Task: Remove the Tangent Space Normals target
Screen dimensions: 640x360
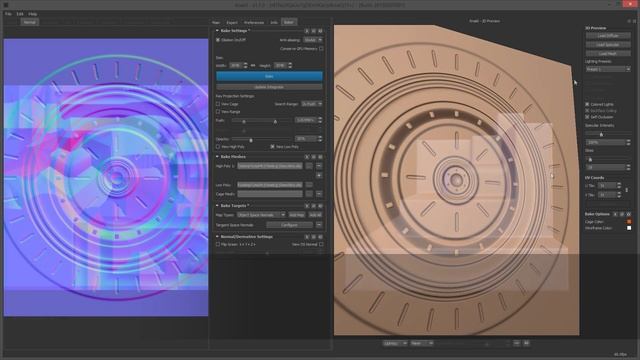Action: point(319,225)
